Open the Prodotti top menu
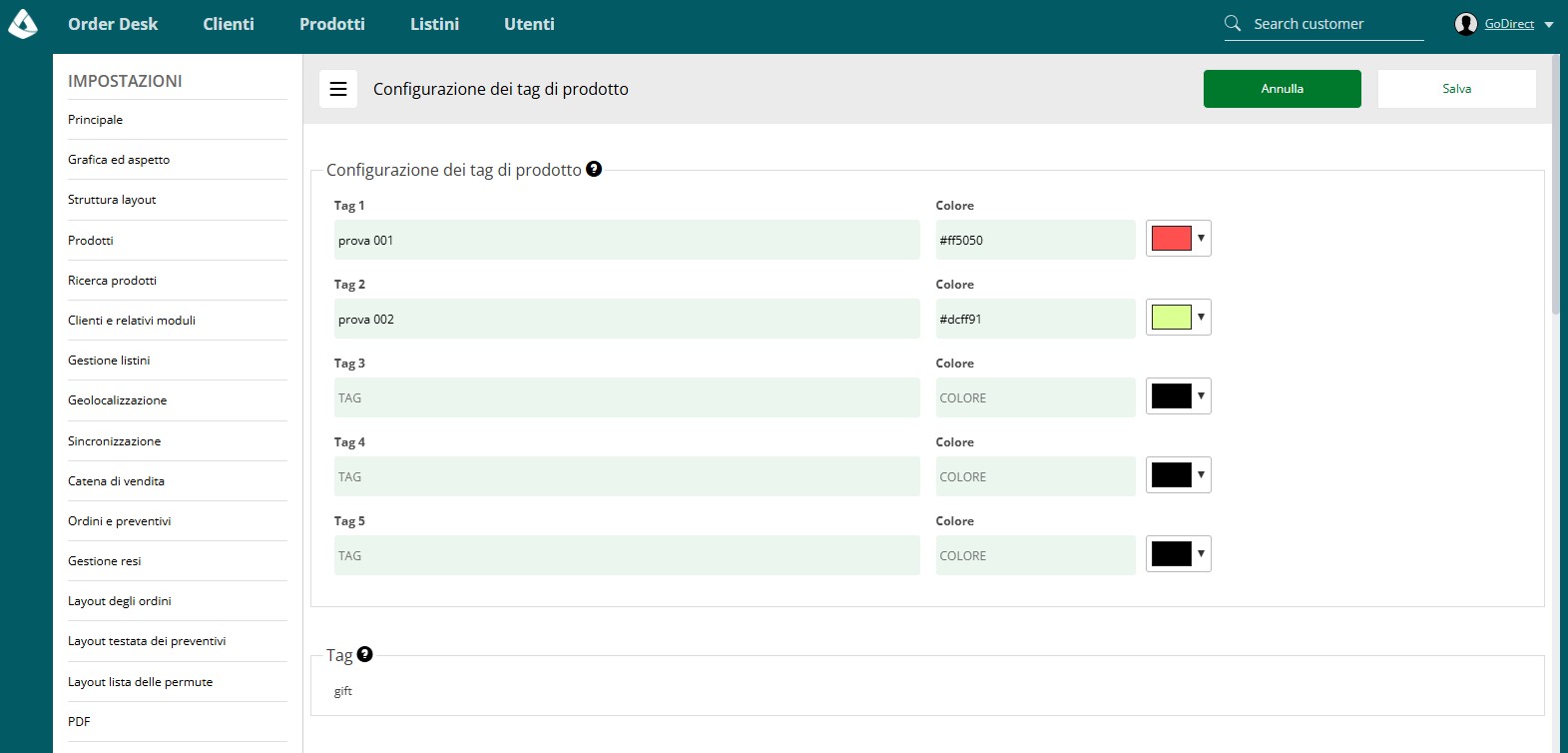This screenshot has width=1568, height=753. (332, 24)
